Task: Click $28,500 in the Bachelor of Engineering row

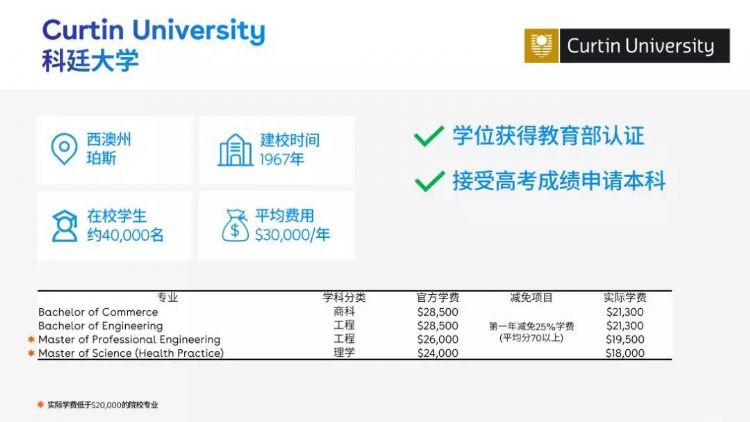Action: (x=438, y=326)
